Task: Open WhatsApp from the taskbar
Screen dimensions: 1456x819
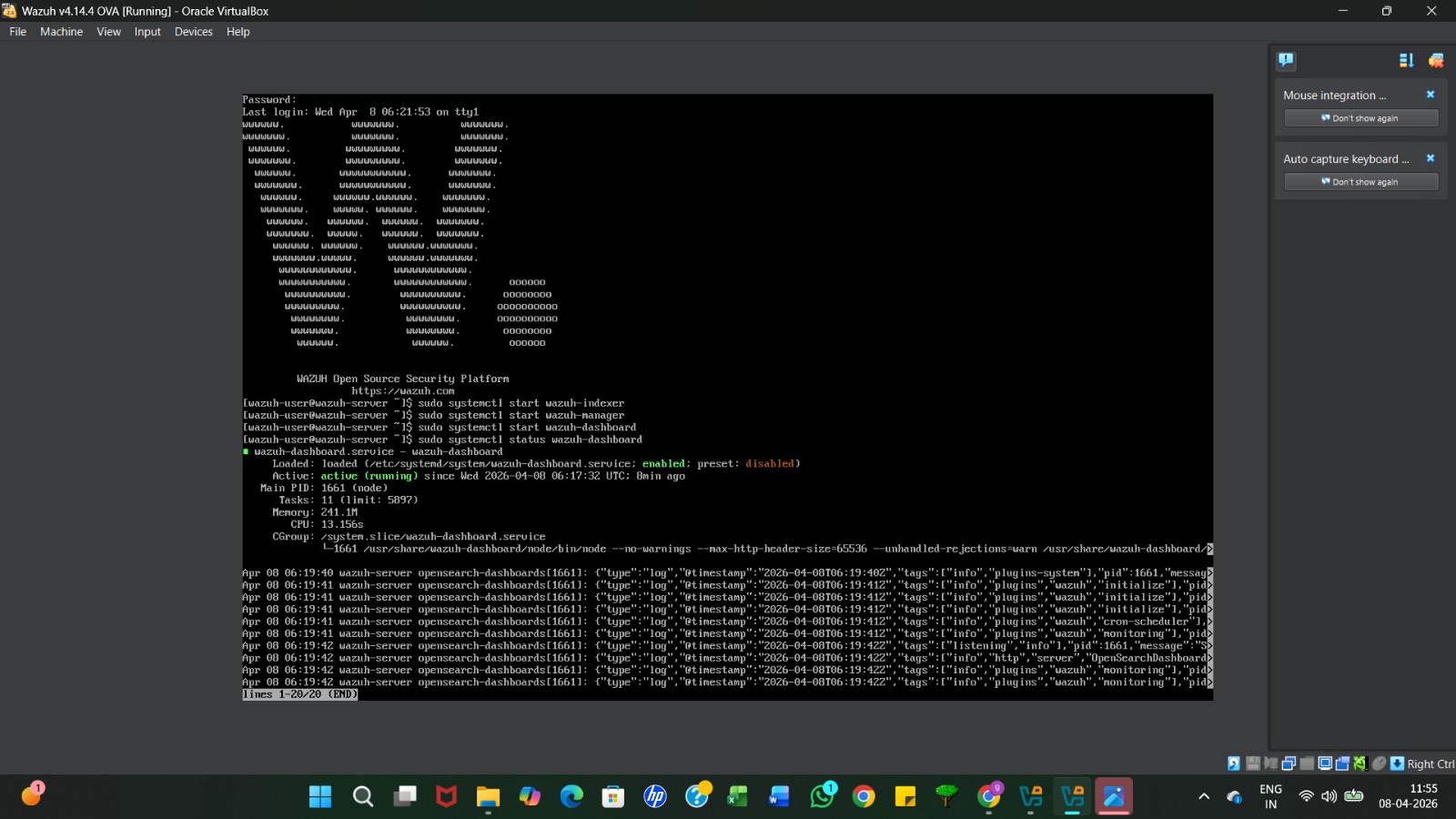Action: tap(823, 797)
